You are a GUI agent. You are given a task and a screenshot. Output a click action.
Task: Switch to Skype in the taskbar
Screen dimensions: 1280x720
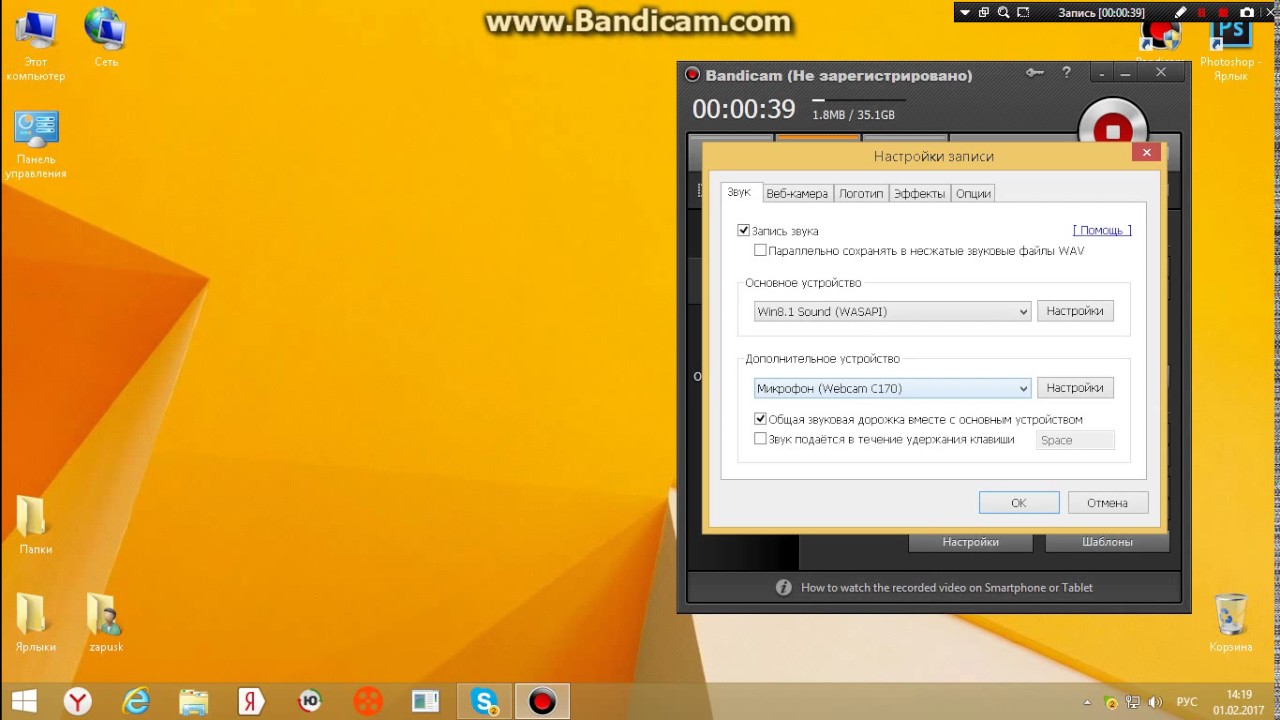tap(484, 701)
